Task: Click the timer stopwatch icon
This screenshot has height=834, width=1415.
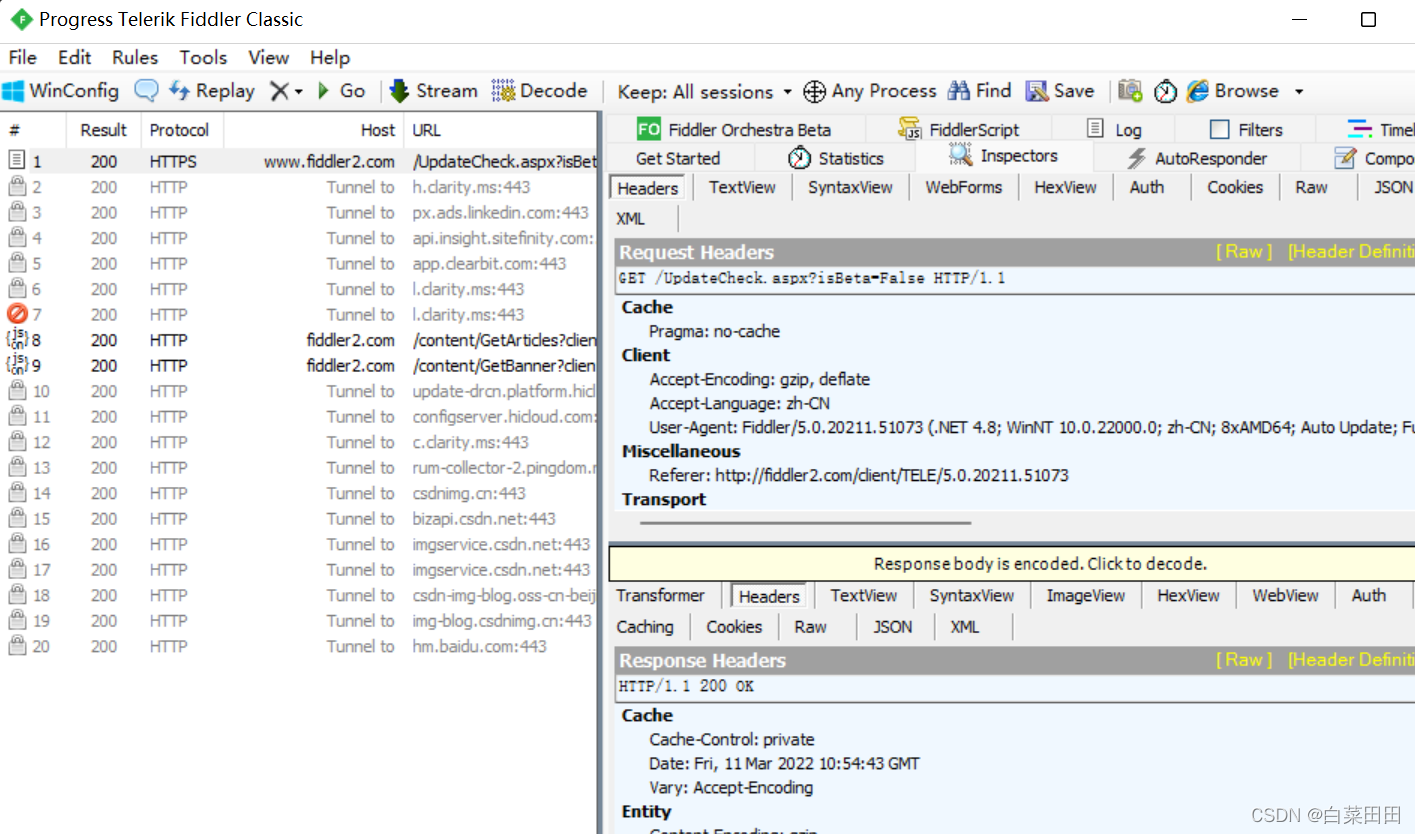Action: pos(1166,91)
